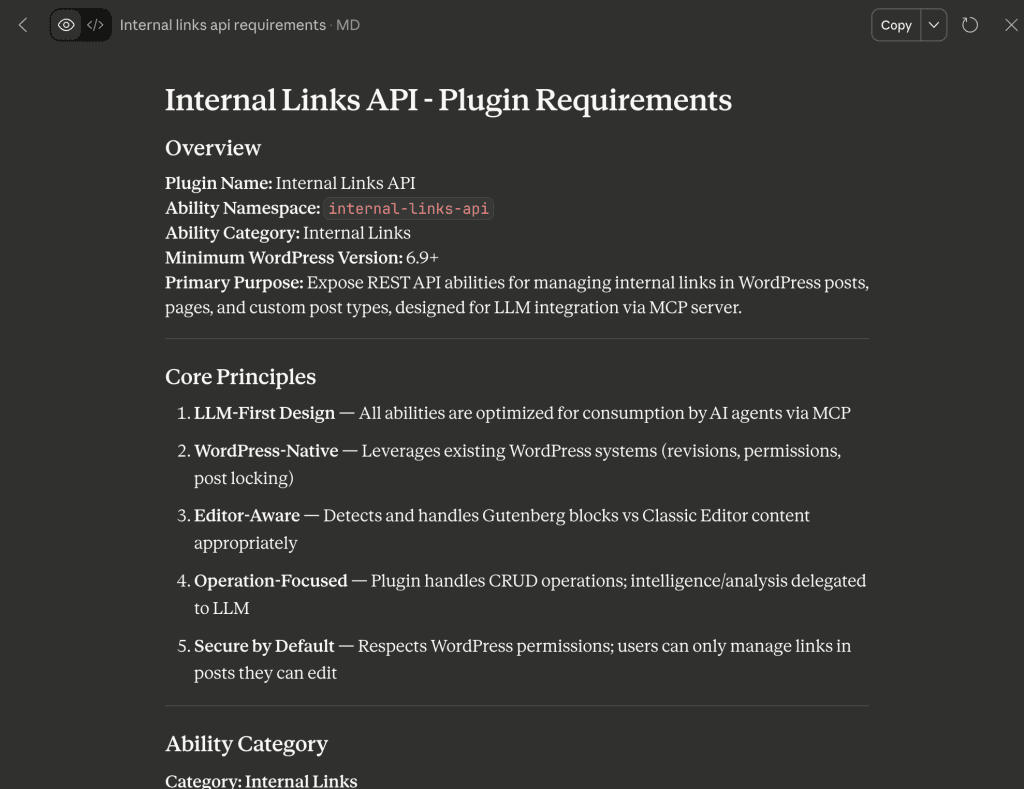
Task: Open the dropdown arrow beside the Copy button
Action: (x=932, y=25)
